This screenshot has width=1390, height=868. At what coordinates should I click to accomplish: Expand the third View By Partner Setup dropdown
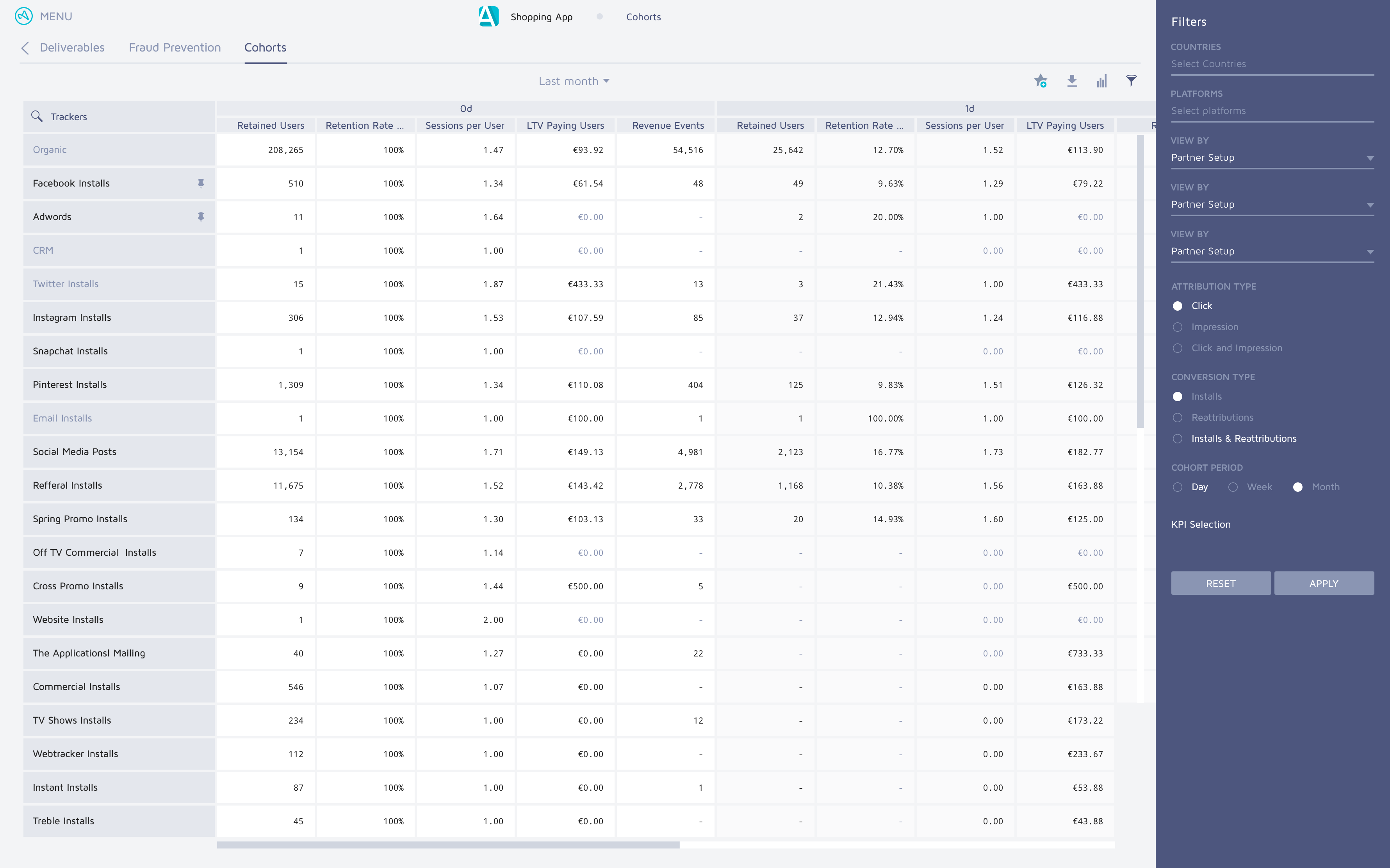(1272, 251)
